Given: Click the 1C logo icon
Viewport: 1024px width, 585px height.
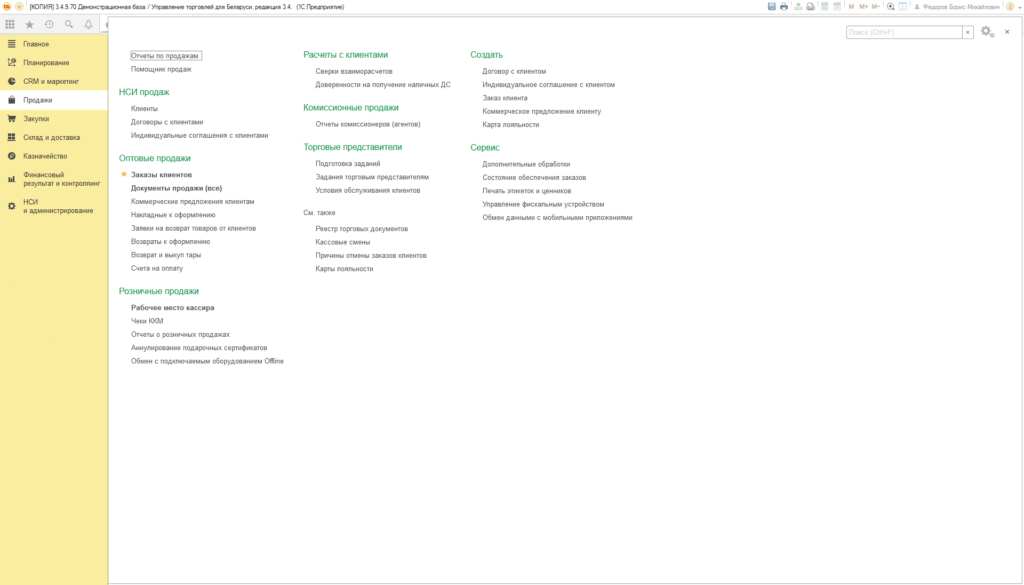Looking at the screenshot, I should [7, 7].
